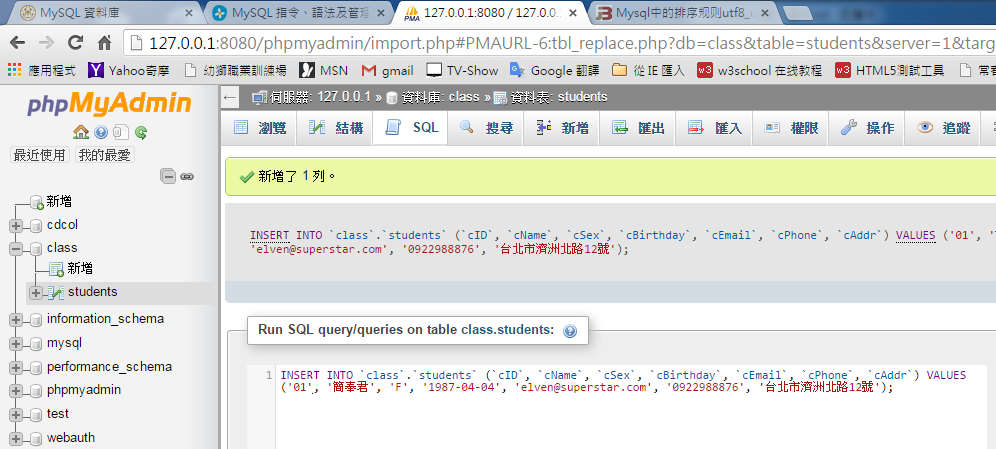996x449 pixels.
Task: Open the TV-Show bookmark
Action: tap(462, 70)
